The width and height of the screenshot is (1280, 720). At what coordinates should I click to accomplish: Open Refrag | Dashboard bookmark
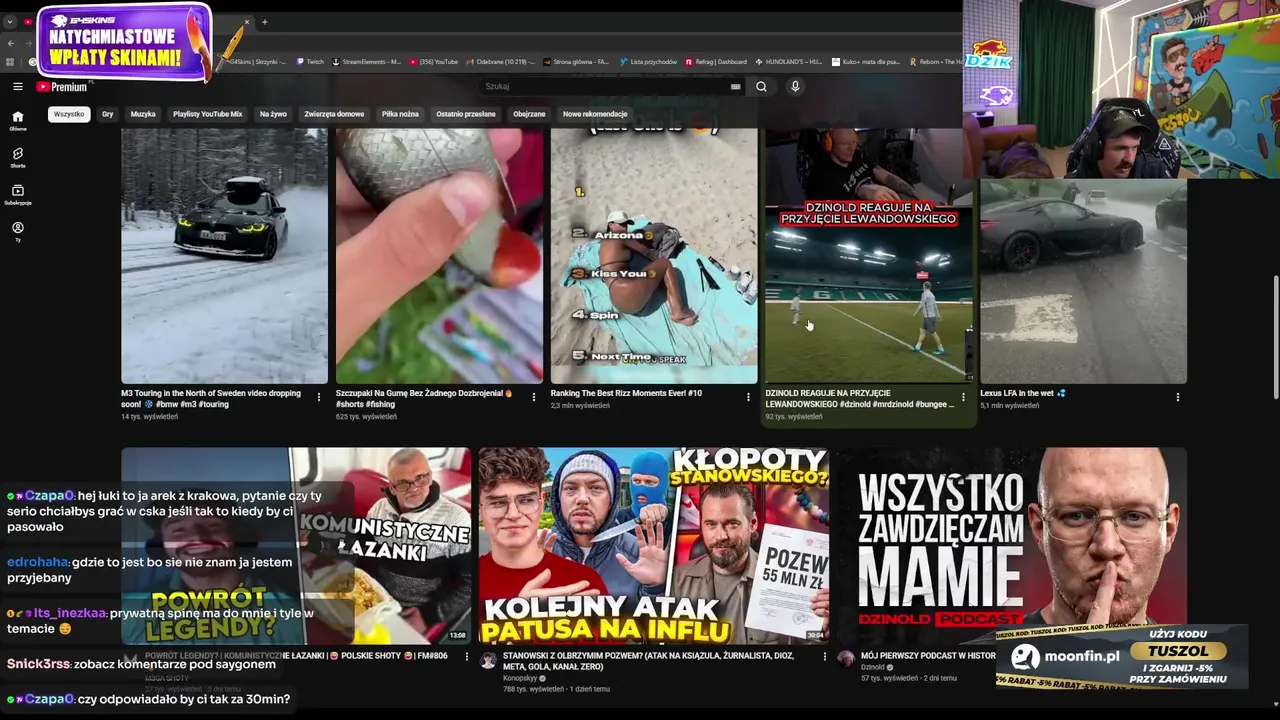[x=715, y=62]
